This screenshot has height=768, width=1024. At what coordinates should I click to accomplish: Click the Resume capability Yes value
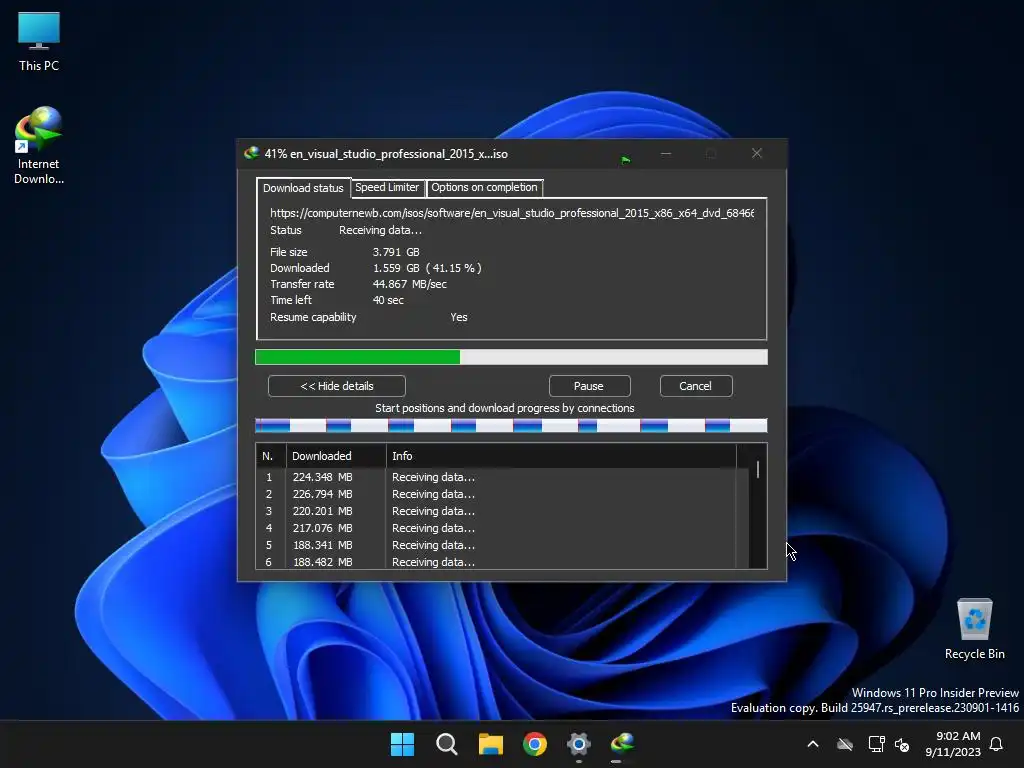(459, 317)
